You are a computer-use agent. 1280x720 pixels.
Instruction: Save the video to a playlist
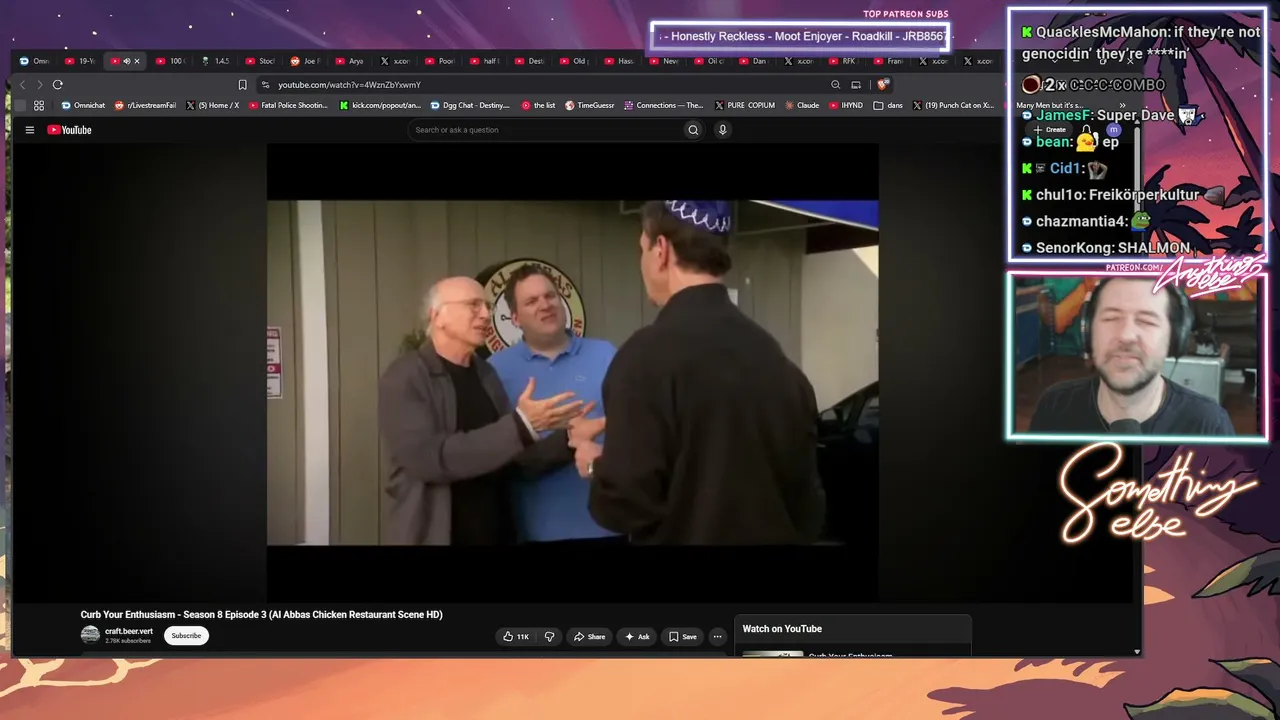tap(683, 637)
